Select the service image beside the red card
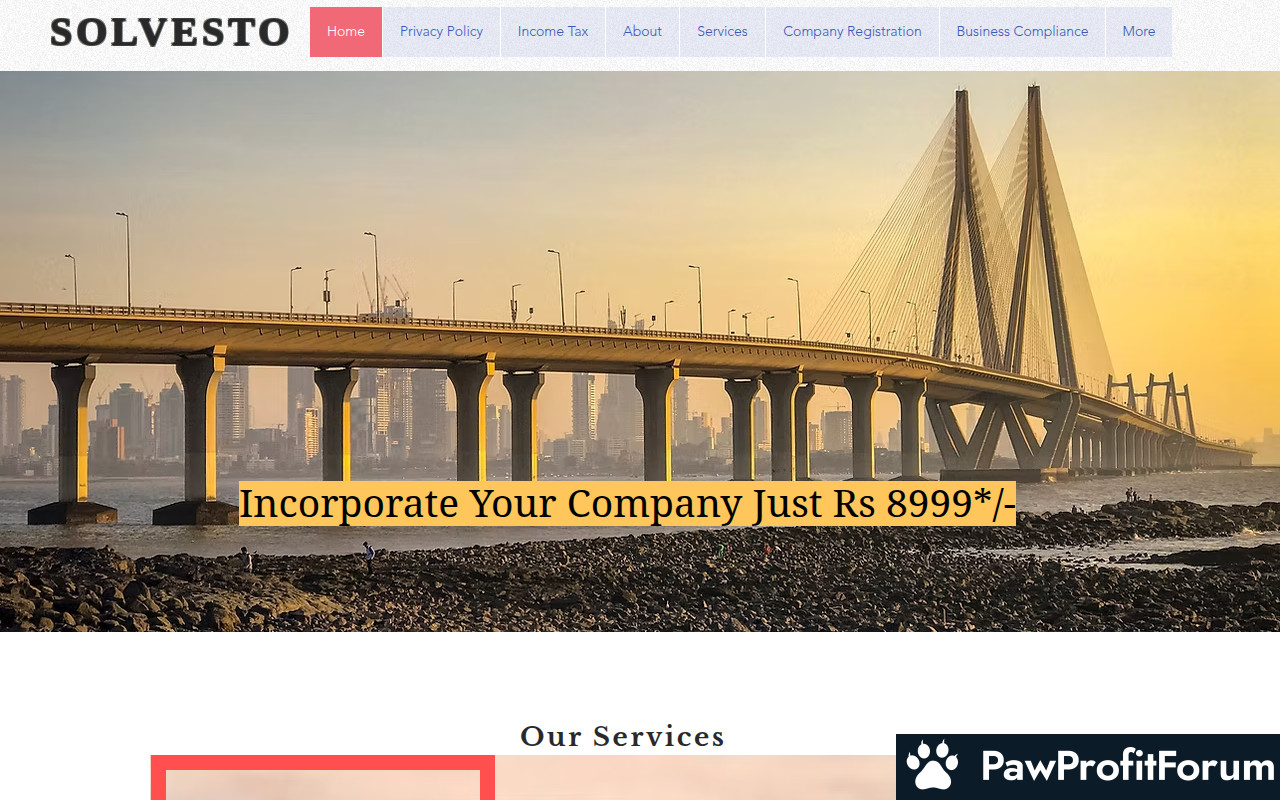This screenshot has width=1280, height=800. (x=695, y=778)
